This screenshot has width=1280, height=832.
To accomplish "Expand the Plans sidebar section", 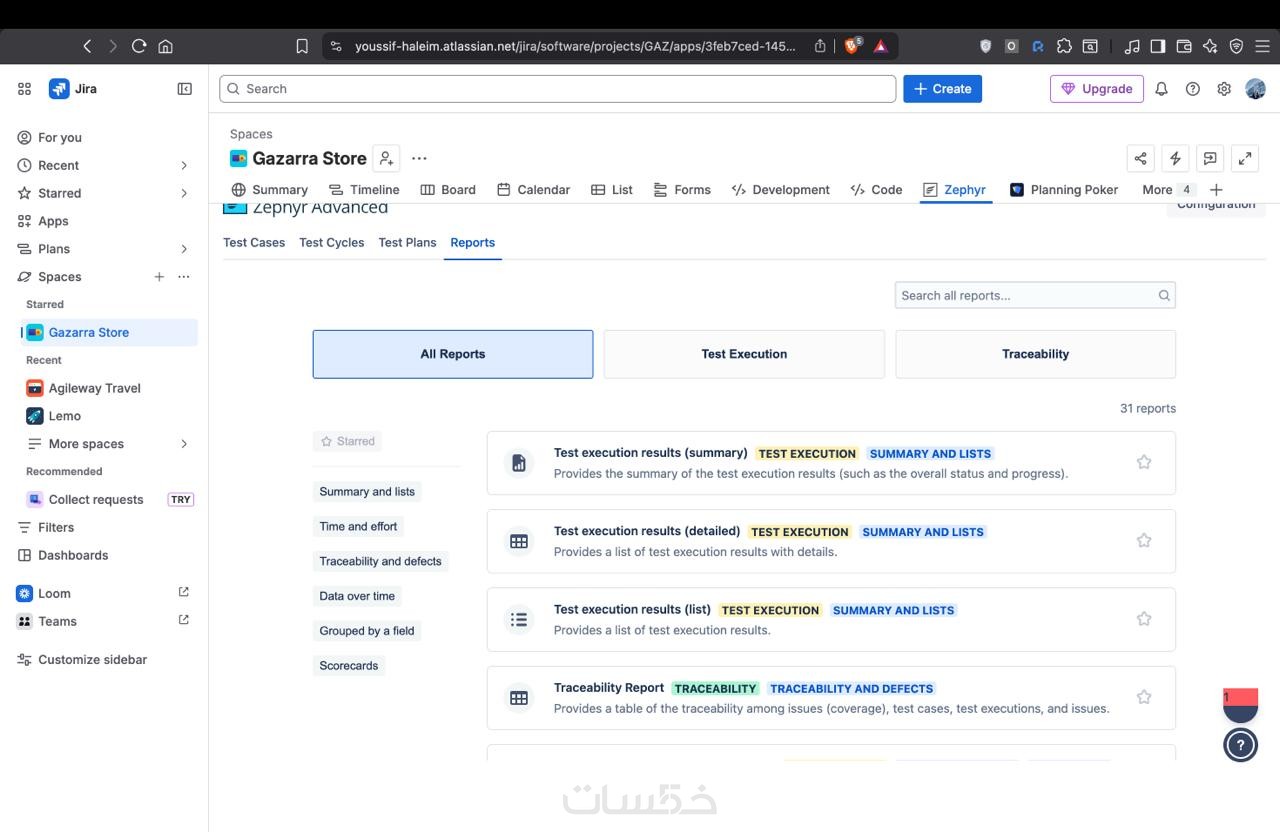I will tap(184, 249).
